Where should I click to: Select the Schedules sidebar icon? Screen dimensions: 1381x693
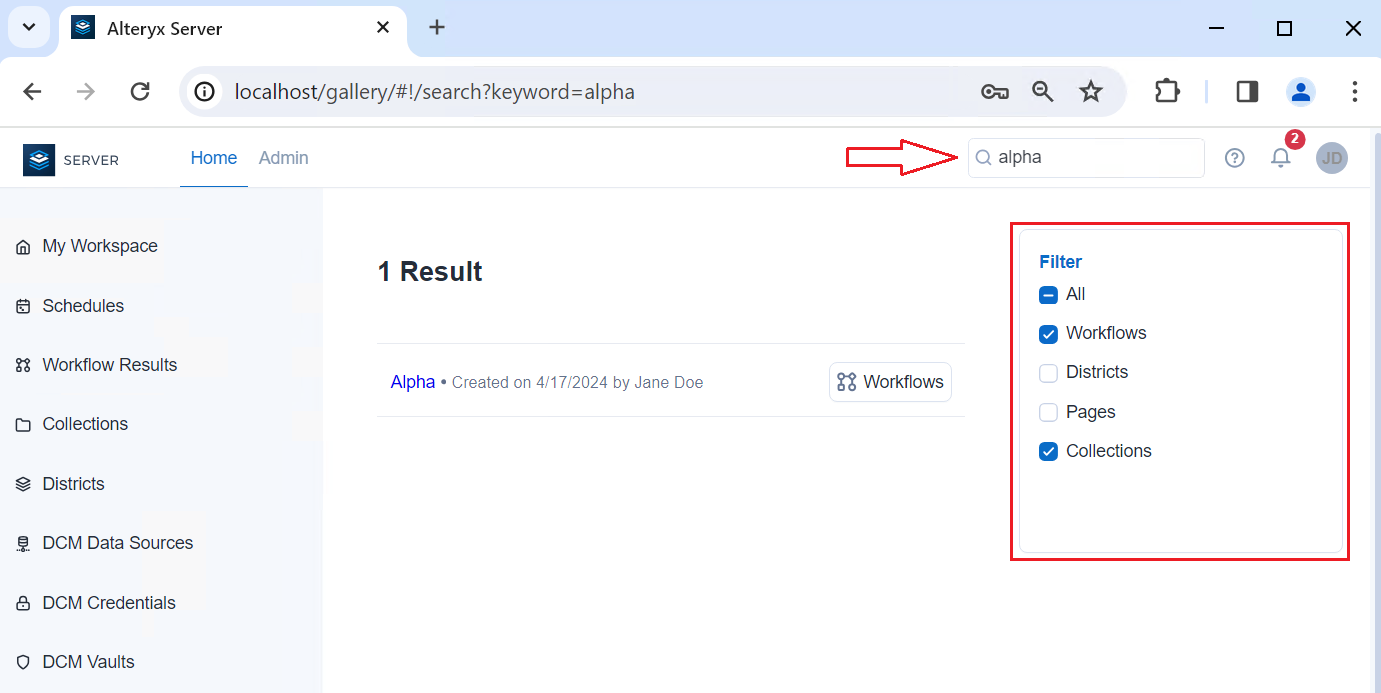tap(22, 305)
